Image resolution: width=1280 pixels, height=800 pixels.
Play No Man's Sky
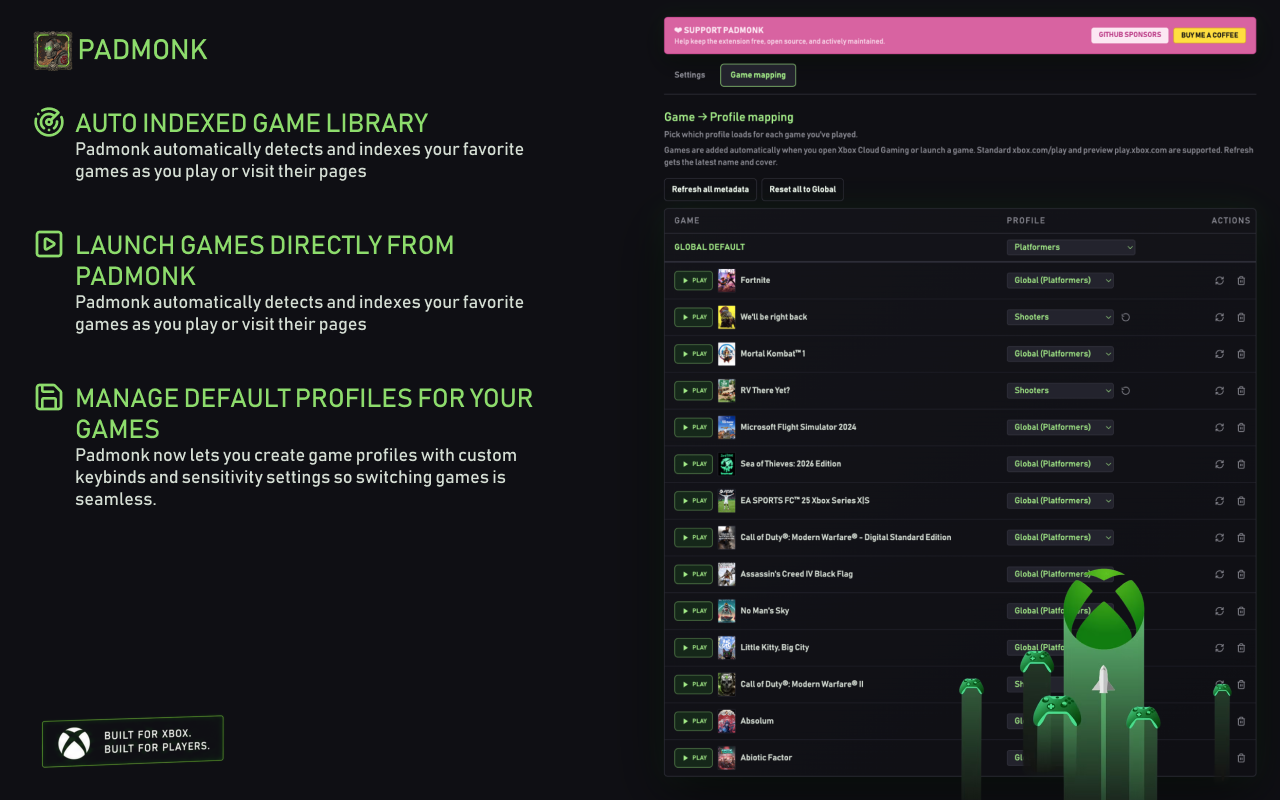click(693, 611)
